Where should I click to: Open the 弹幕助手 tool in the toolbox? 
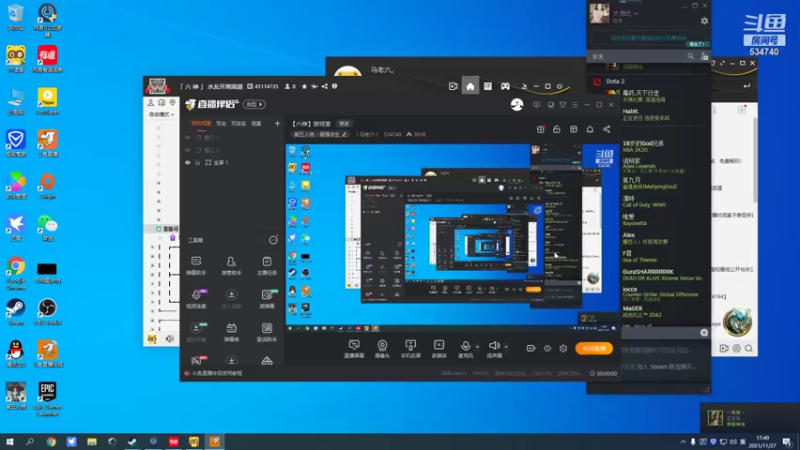(196, 265)
